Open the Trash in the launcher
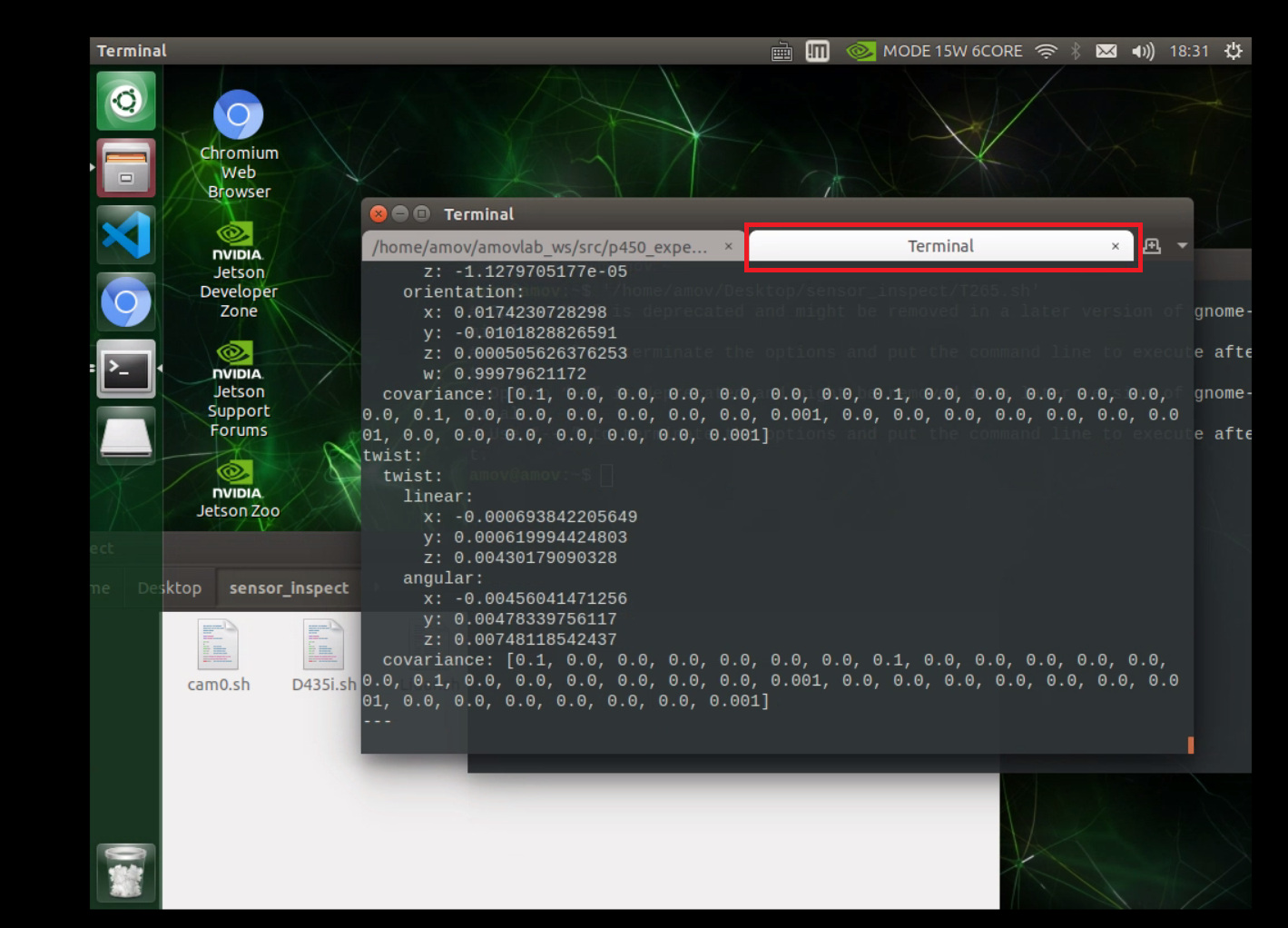 coord(126,872)
